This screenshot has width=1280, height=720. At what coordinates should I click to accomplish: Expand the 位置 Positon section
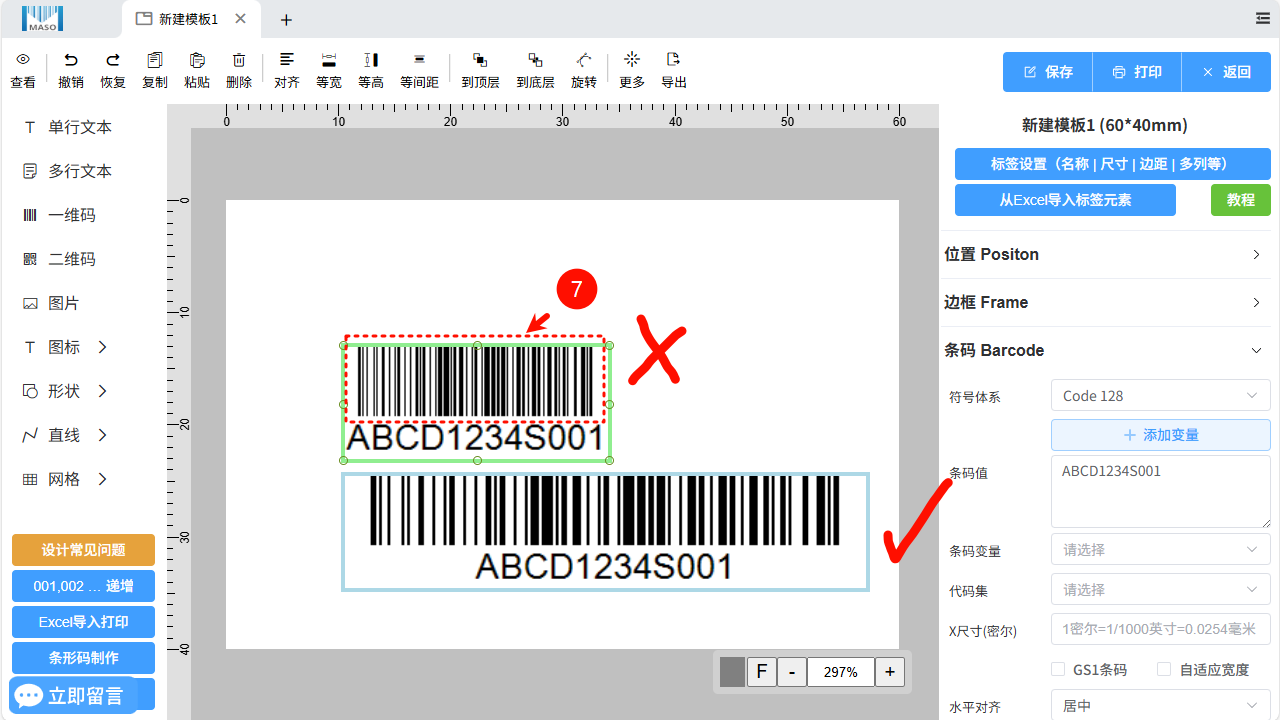pos(1105,254)
